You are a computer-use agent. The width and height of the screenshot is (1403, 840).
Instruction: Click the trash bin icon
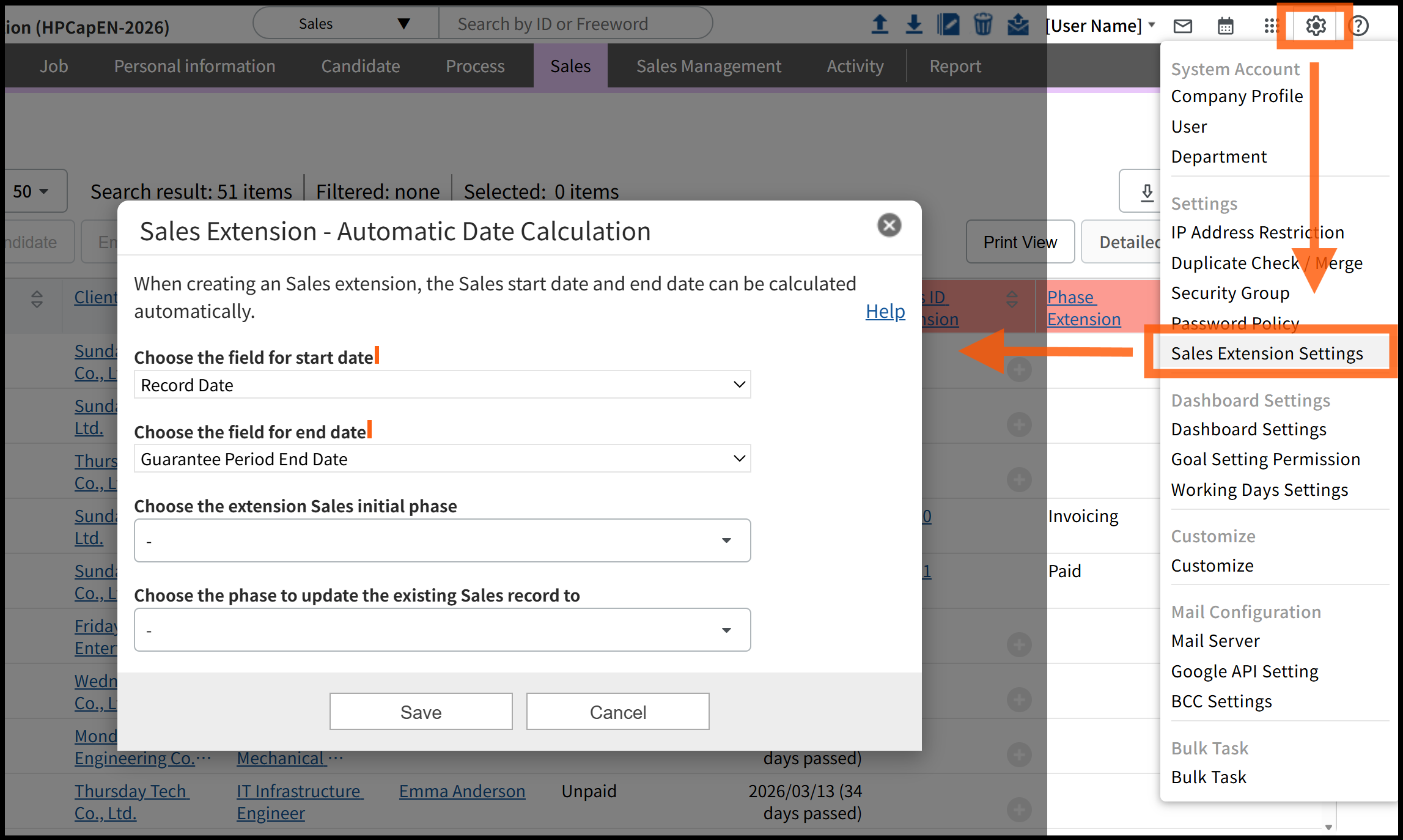point(982,25)
